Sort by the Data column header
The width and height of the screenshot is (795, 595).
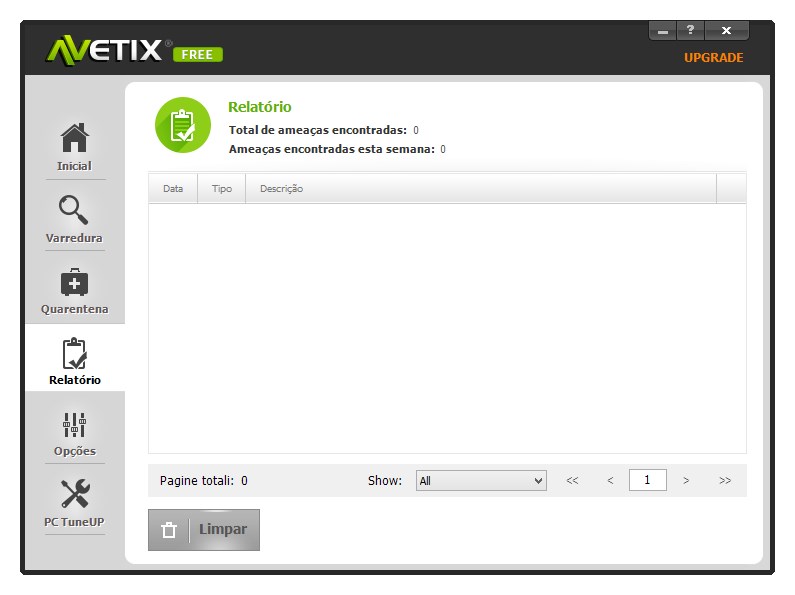173,189
